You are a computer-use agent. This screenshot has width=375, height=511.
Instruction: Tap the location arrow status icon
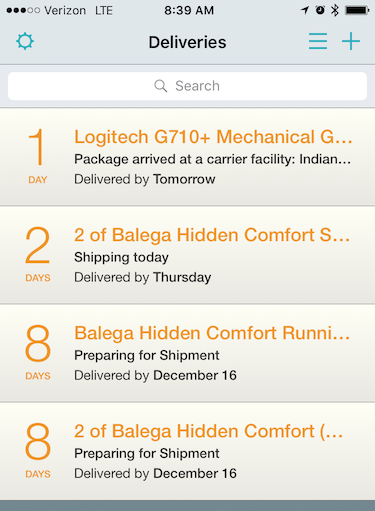305,10
